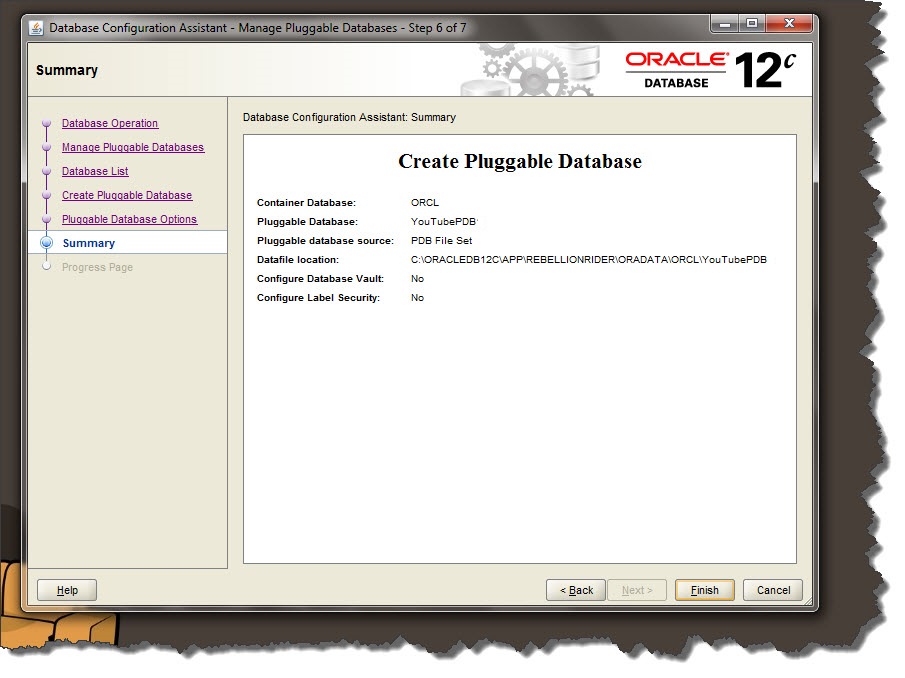This screenshot has height=678, width=905.
Task: Click the Help button
Action: pyautogui.click(x=66, y=590)
